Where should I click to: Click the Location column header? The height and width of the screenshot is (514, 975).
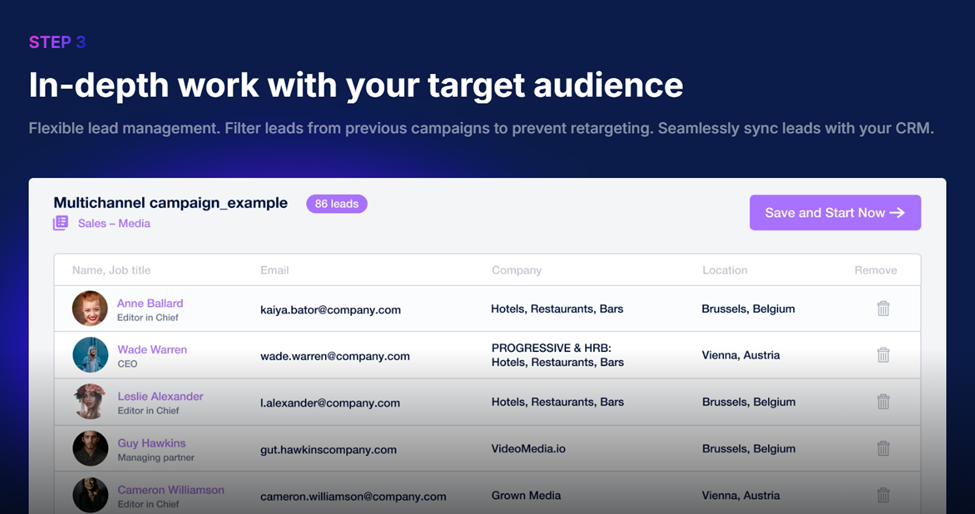(725, 270)
